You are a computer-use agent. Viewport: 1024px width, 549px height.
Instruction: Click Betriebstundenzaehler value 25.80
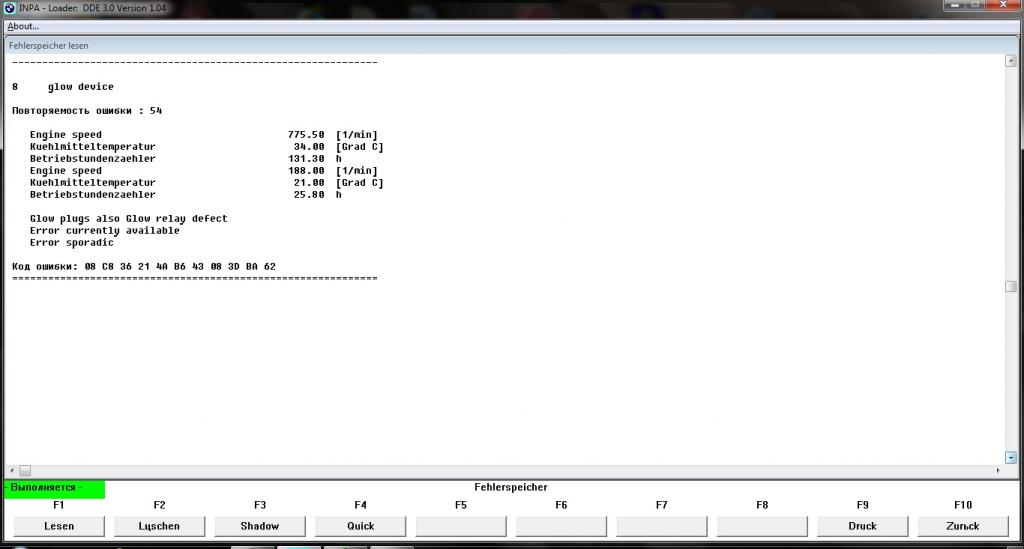(x=309, y=195)
